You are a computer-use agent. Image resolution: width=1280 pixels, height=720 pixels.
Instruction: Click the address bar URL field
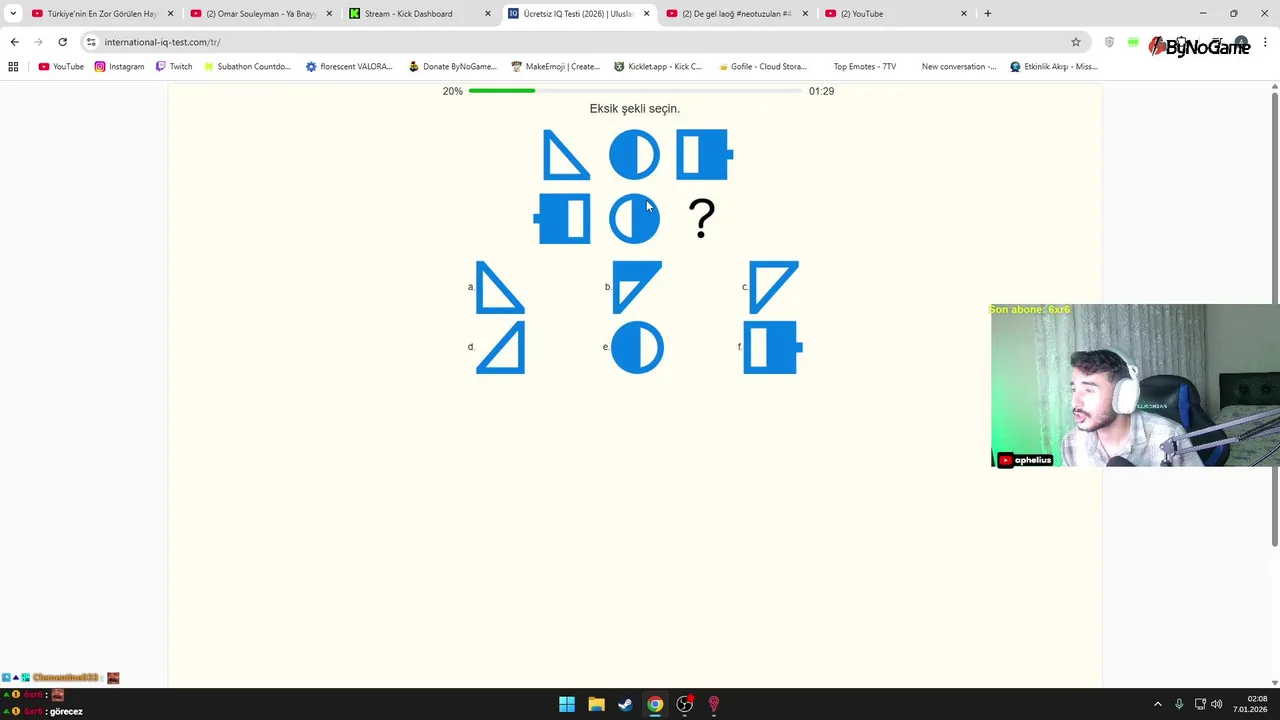coord(580,42)
